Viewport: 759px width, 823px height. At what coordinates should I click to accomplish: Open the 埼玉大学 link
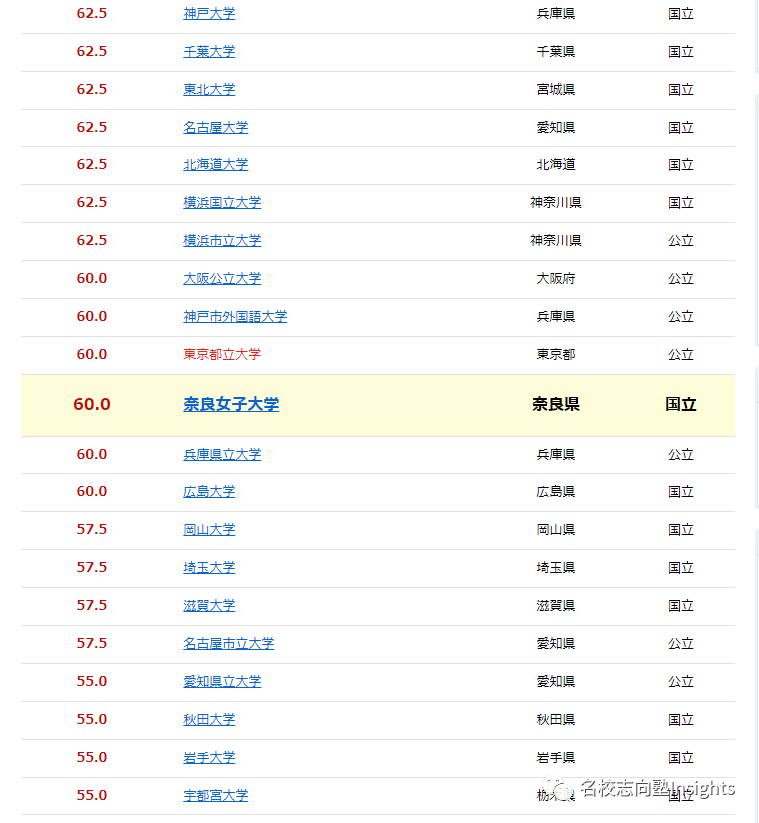[x=209, y=567]
